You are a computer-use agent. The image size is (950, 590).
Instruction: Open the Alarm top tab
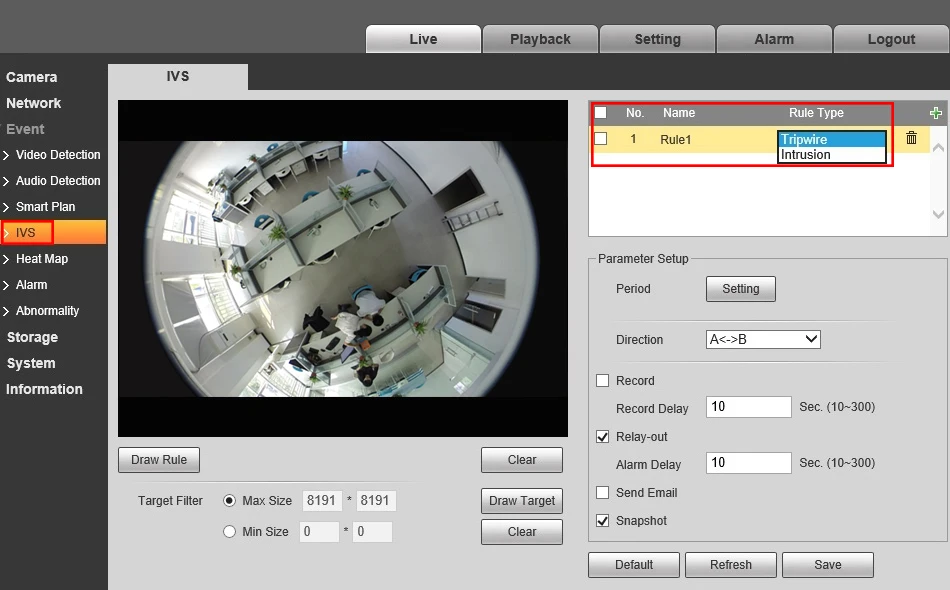pyautogui.click(x=774, y=39)
